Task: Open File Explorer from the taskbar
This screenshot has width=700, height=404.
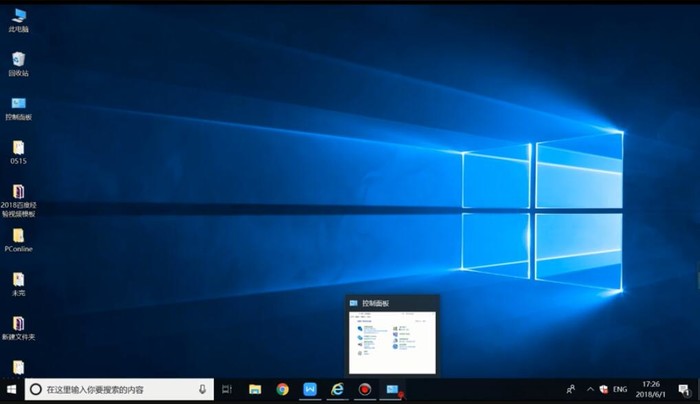Action: (x=255, y=389)
